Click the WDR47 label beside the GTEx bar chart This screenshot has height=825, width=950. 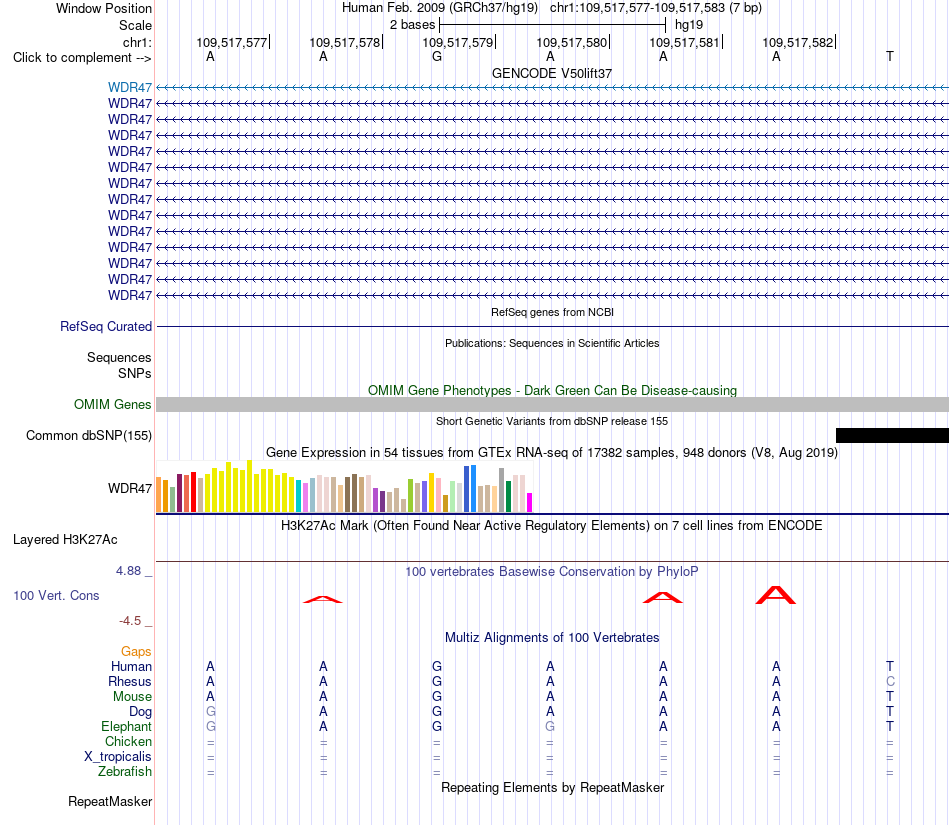(130, 488)
